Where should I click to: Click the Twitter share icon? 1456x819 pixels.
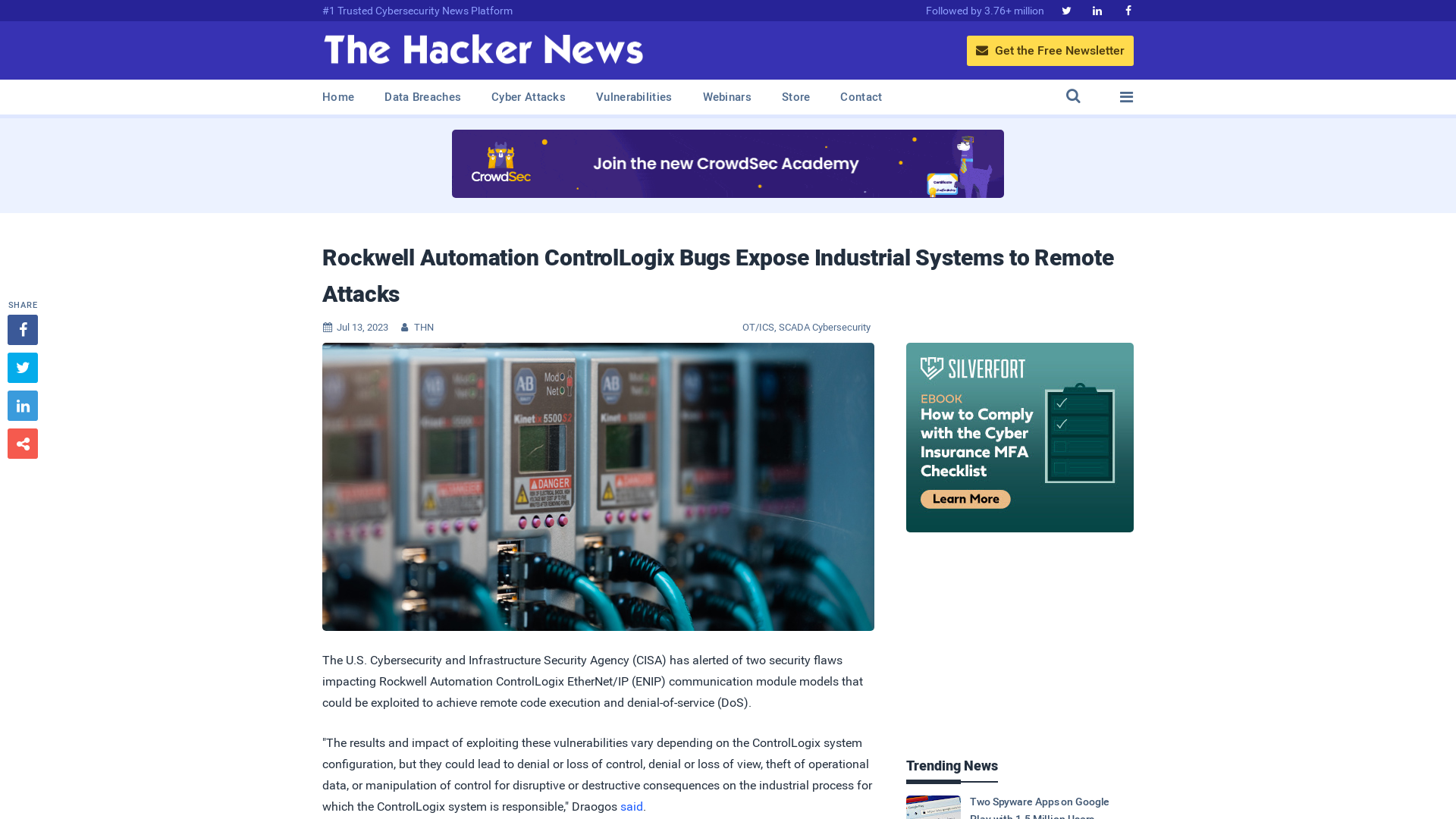(x=23, y=368)
